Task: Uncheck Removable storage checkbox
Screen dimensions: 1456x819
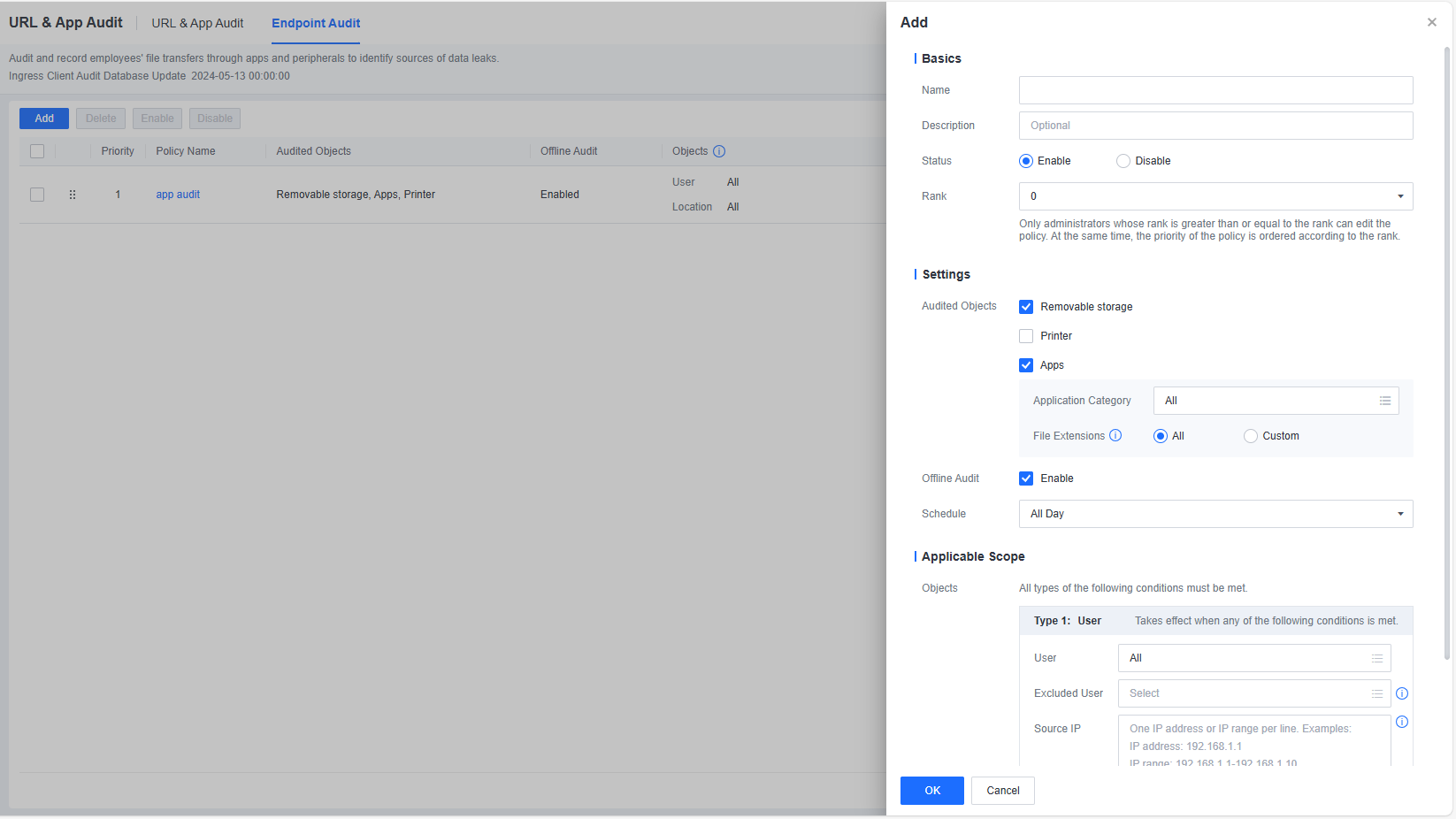Action: pyautogui.click(x=1026, y=307)
